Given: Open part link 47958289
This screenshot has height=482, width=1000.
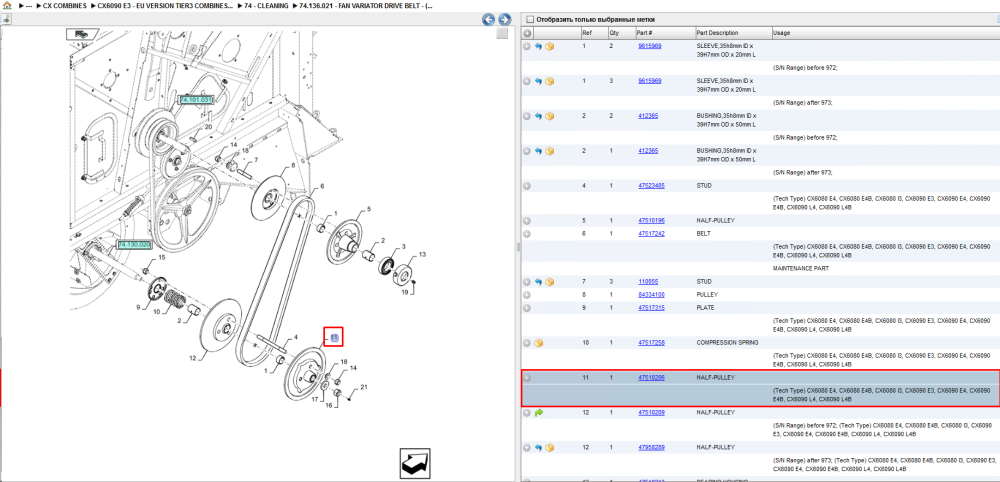Looking at the screenshot, I should click(651, 448).
